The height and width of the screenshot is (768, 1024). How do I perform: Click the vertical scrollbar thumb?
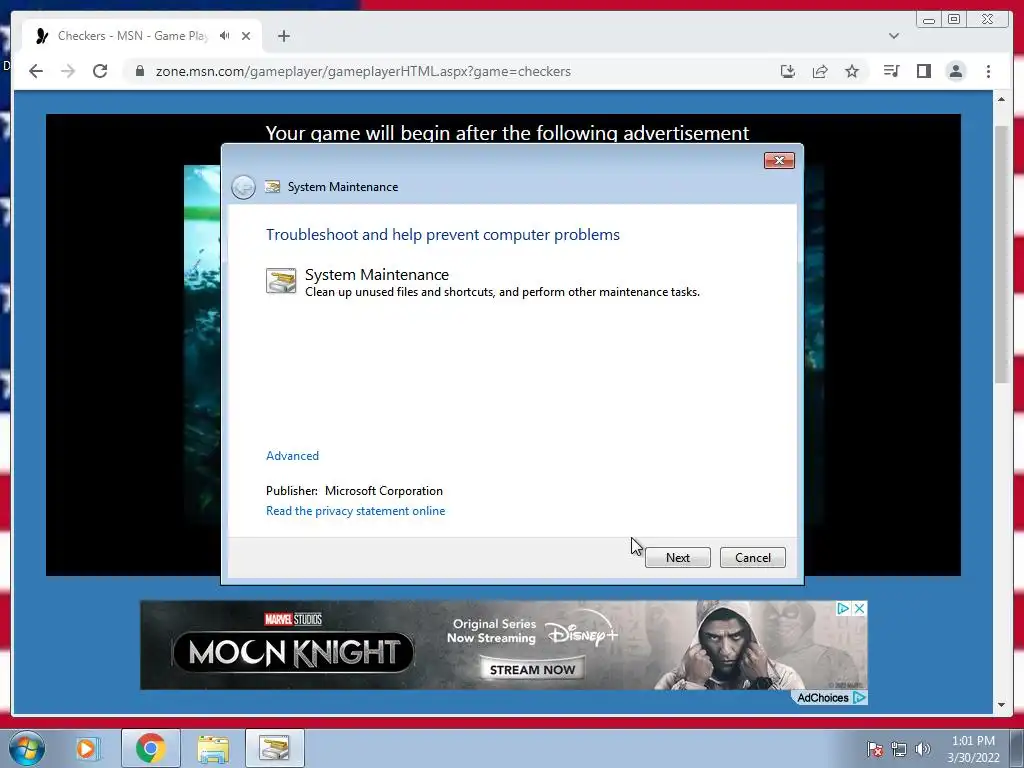pos(1001,255)
